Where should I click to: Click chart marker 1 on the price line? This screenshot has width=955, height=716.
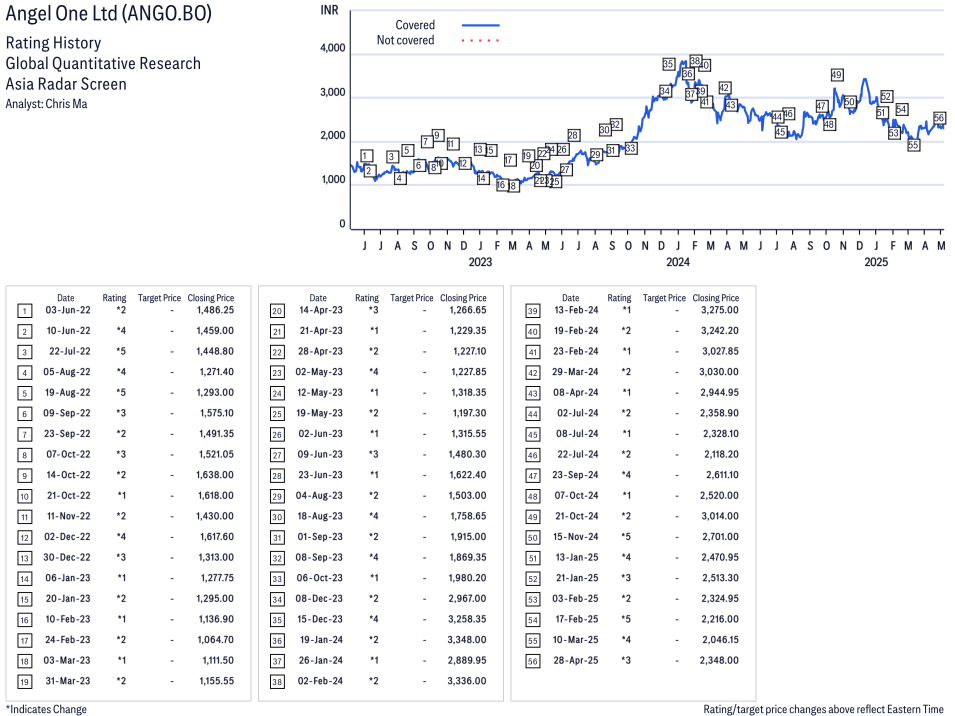coord(366,156)
